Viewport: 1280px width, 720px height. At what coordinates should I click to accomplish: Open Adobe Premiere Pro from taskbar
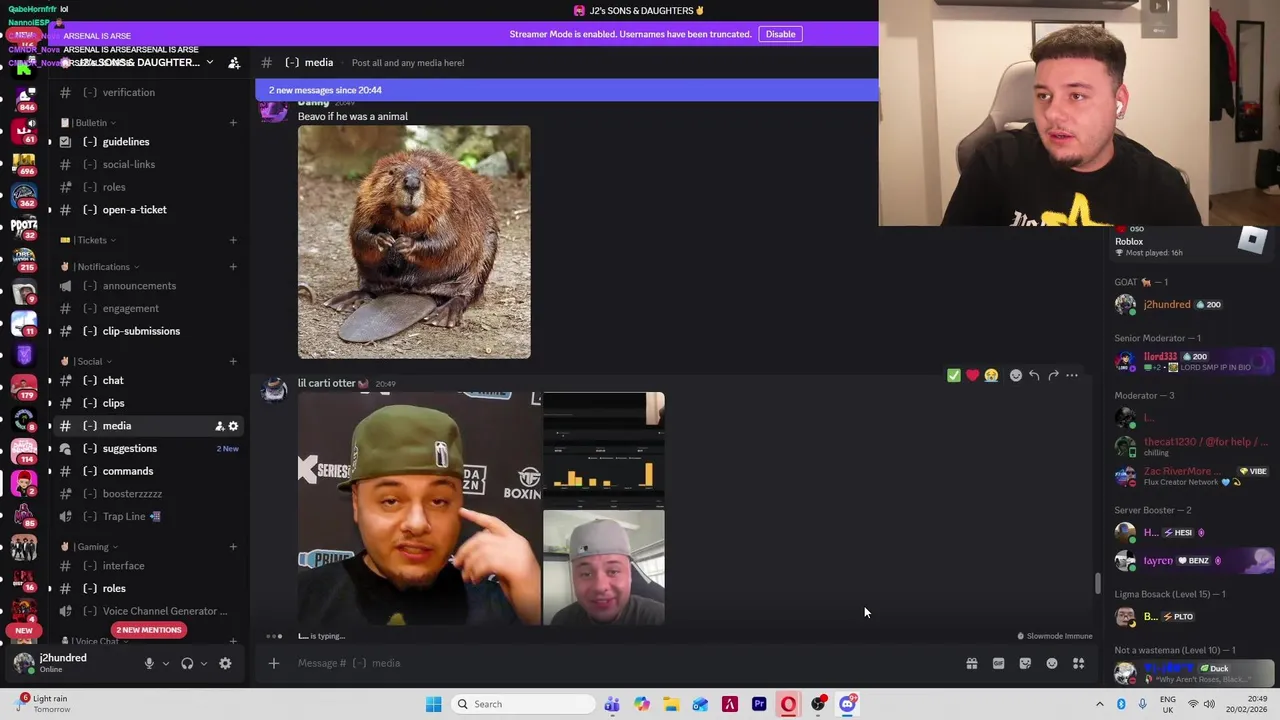759,704
